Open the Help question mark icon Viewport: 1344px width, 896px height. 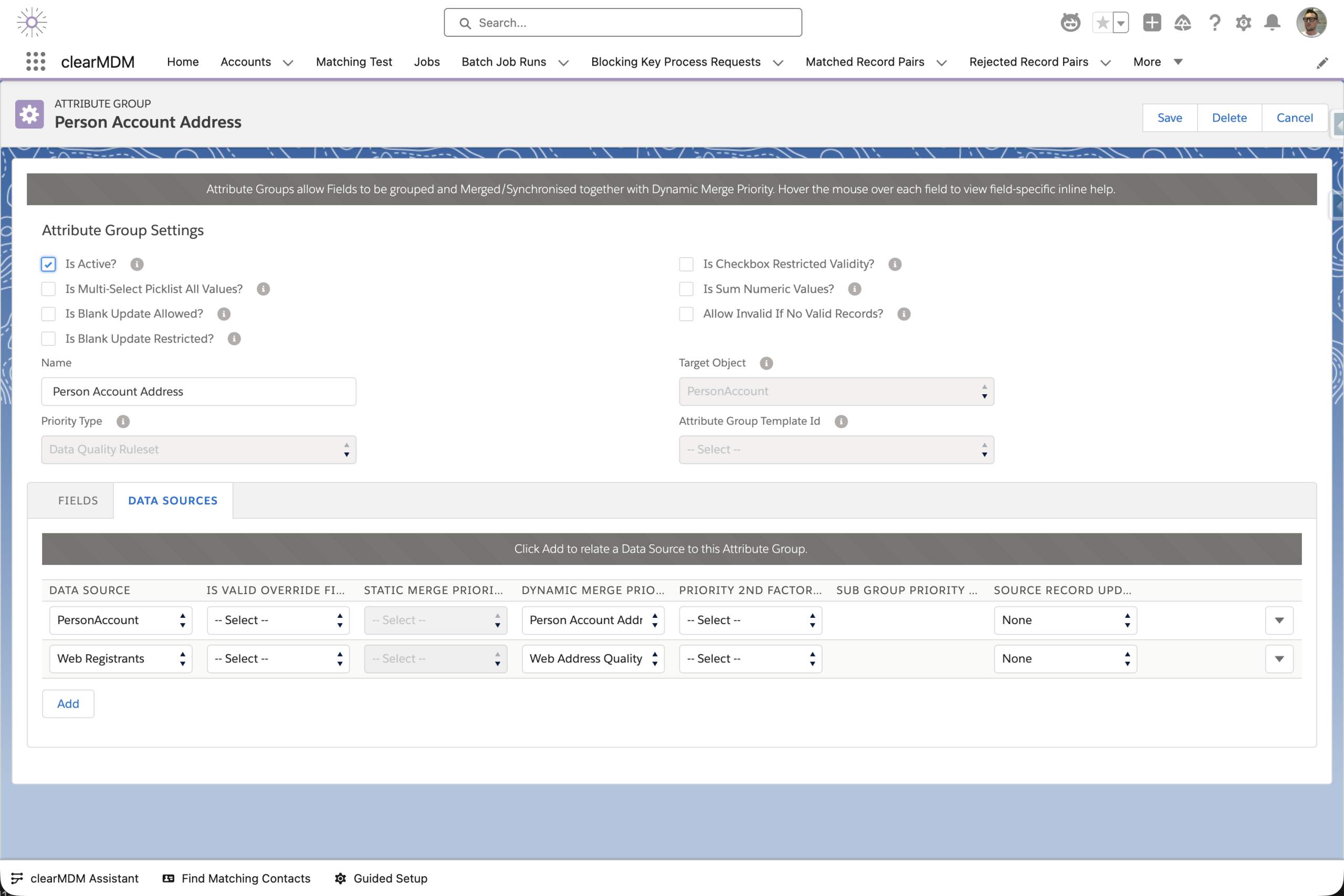coord(1214,23)
